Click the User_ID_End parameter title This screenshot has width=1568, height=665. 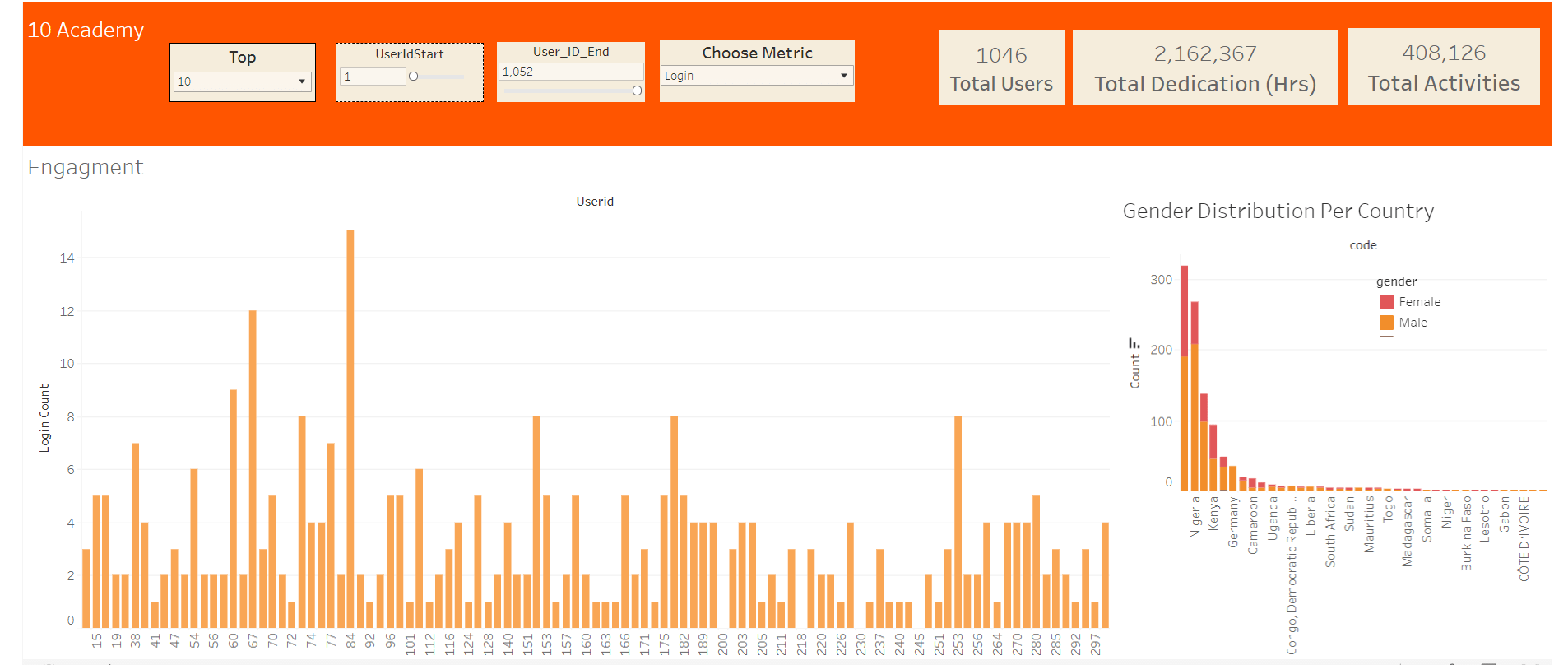pyautogui.click(x=571, y=52)
